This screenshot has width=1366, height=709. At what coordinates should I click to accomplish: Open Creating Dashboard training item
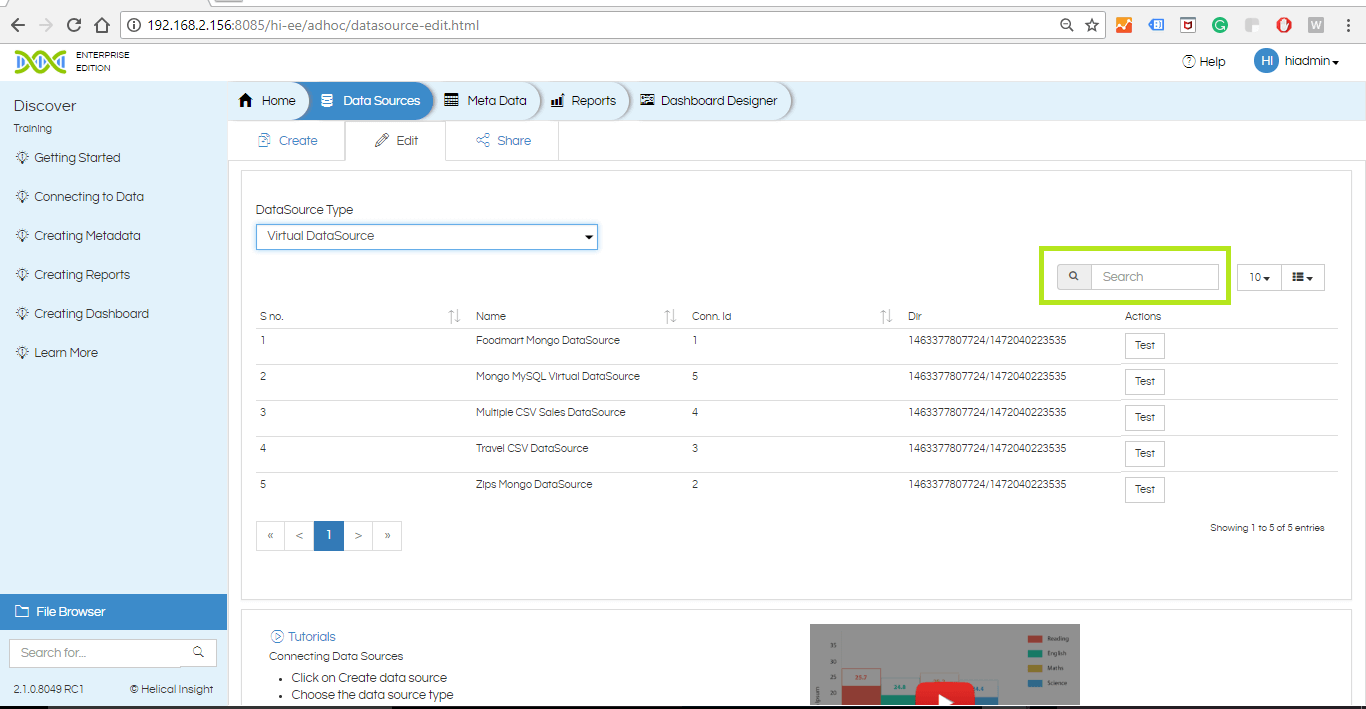click(82, 314)
